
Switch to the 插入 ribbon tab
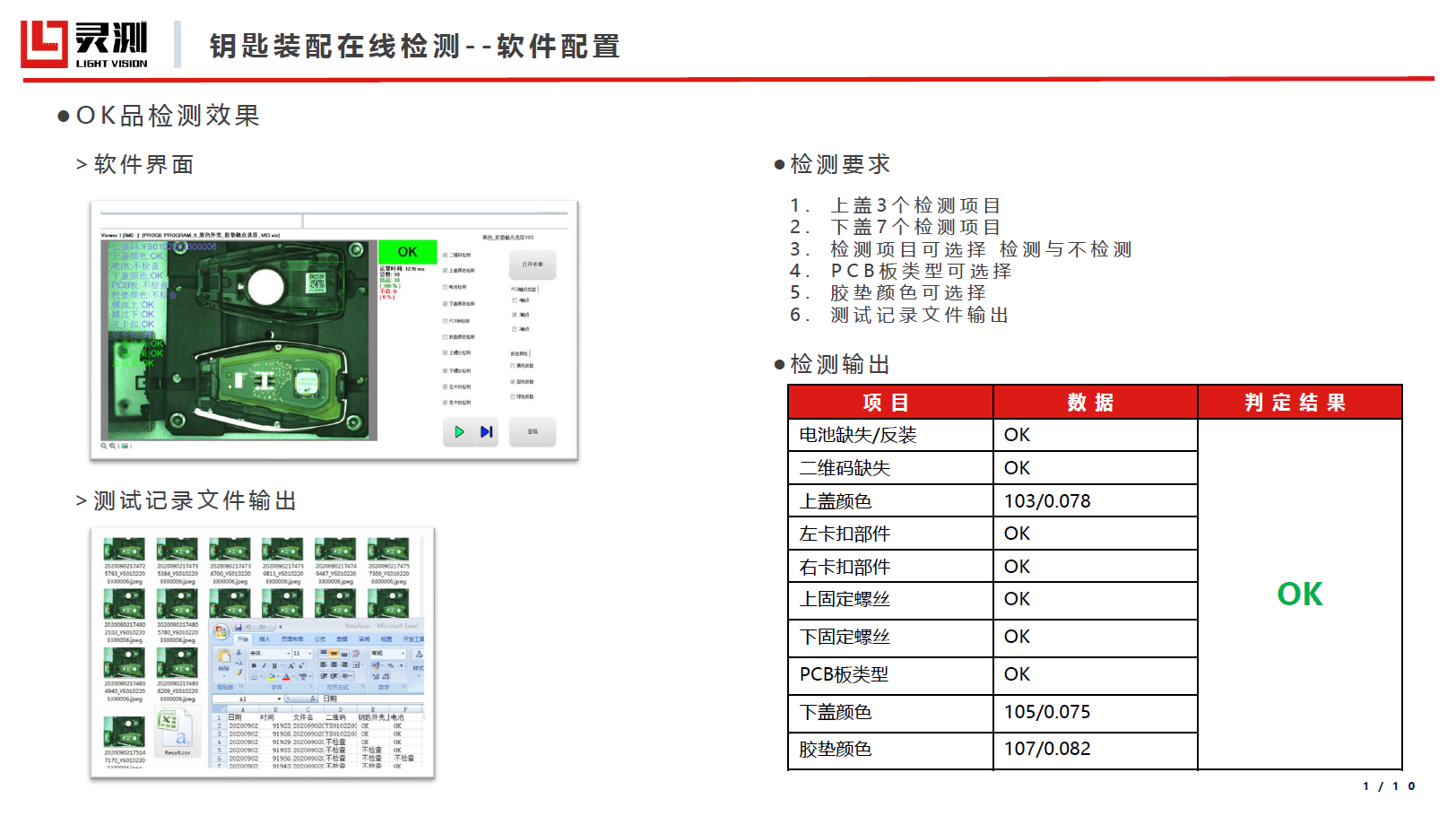264,639
